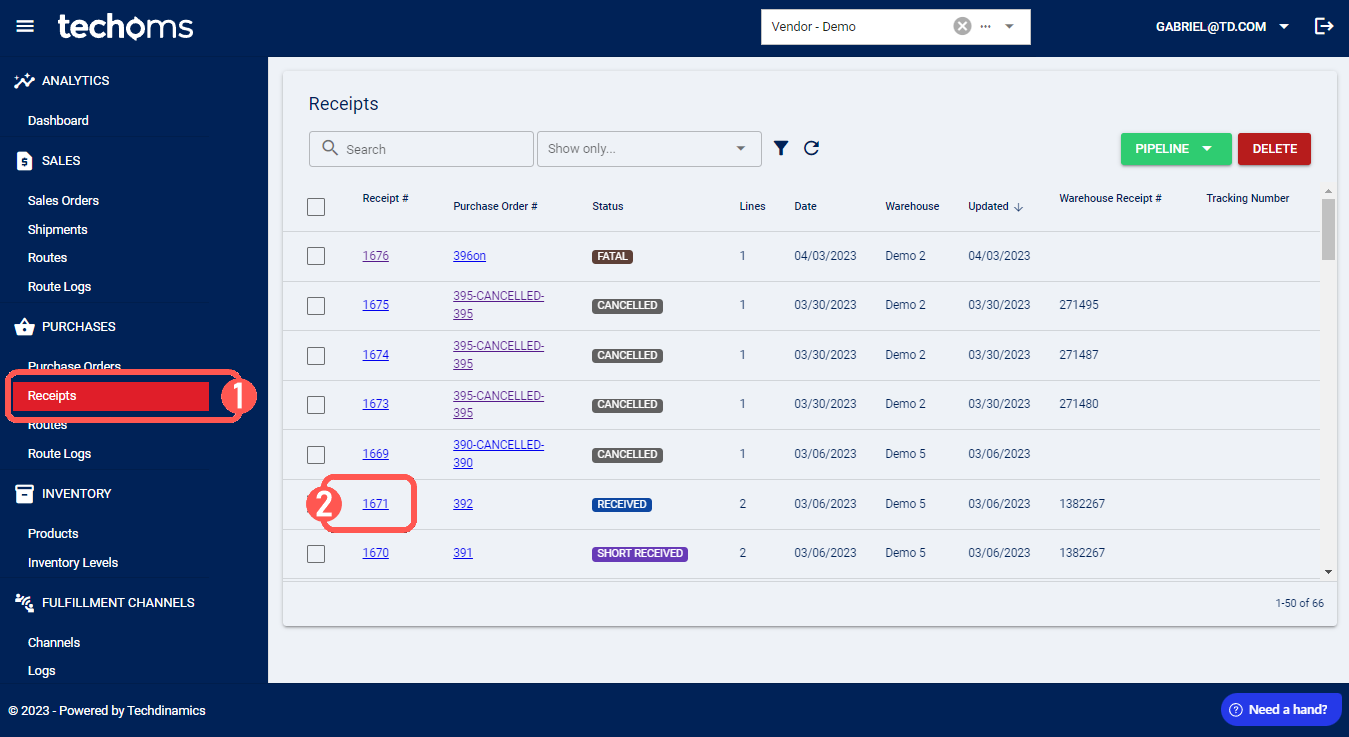Open Shipments page
The width and height of the screenshot is (1349, 737).
point(58,229)
